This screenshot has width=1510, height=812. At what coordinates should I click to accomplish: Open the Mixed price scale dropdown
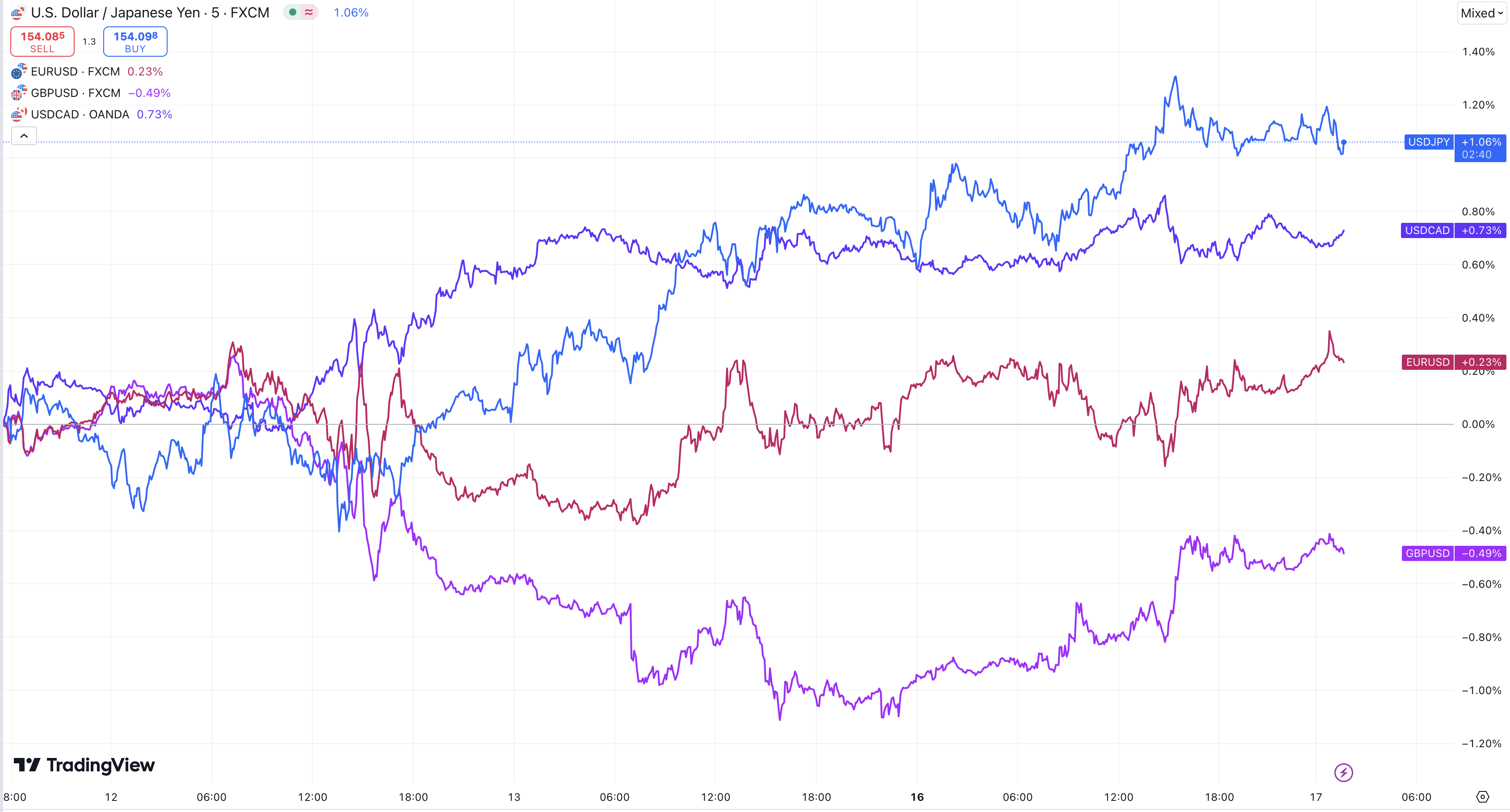[1481, 13]
